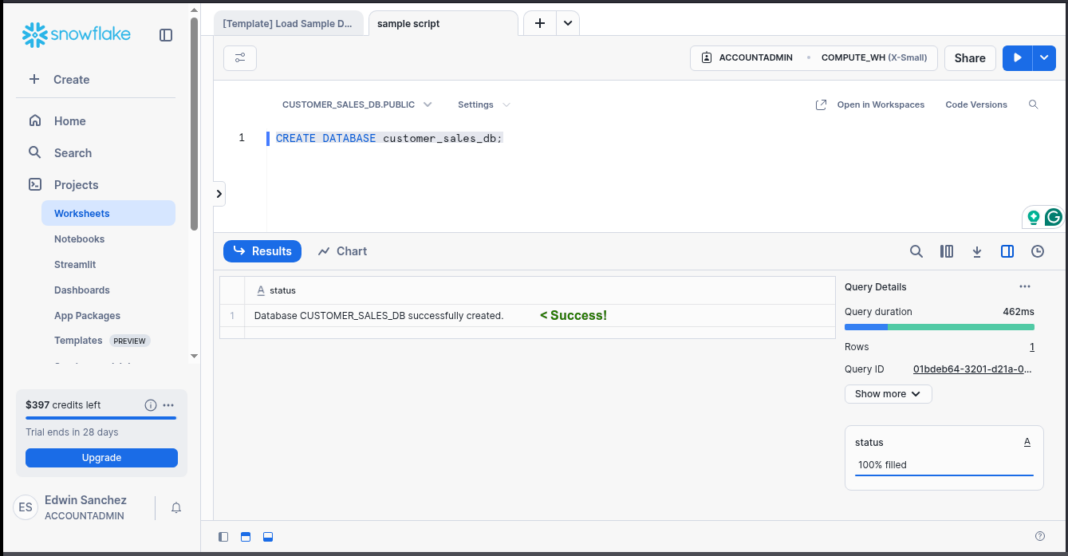Screen dimensions: 1068x556
Task: Select the sample script tab
Action: [443, 23]
